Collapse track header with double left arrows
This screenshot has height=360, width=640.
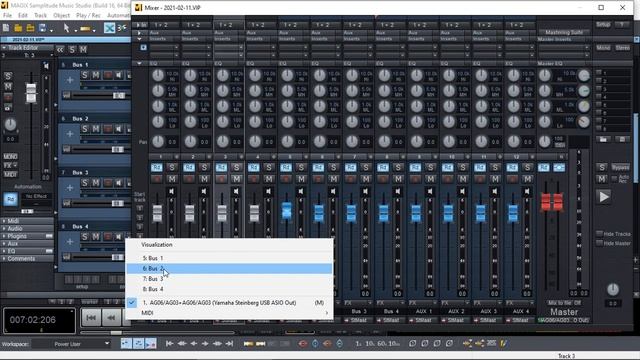point(60,50)
